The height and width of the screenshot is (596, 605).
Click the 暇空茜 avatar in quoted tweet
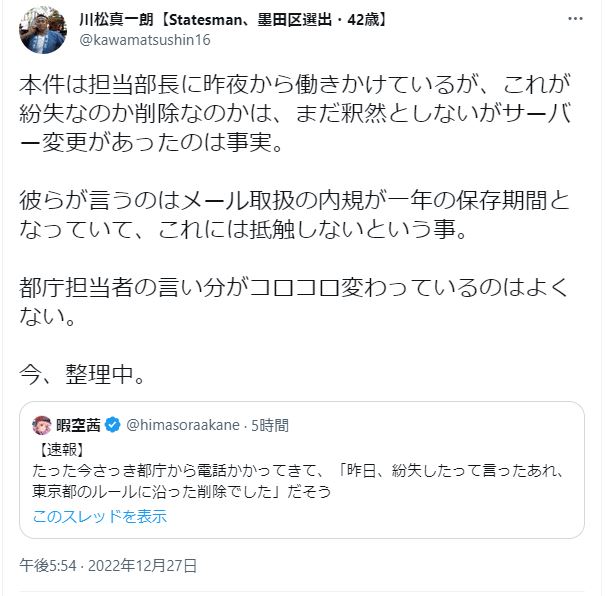(44, 424)
